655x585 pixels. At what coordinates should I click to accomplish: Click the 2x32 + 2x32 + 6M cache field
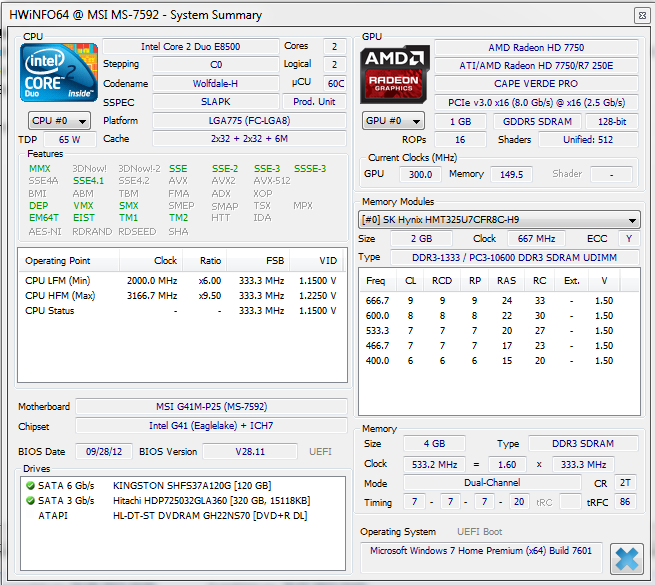(249, 139)
